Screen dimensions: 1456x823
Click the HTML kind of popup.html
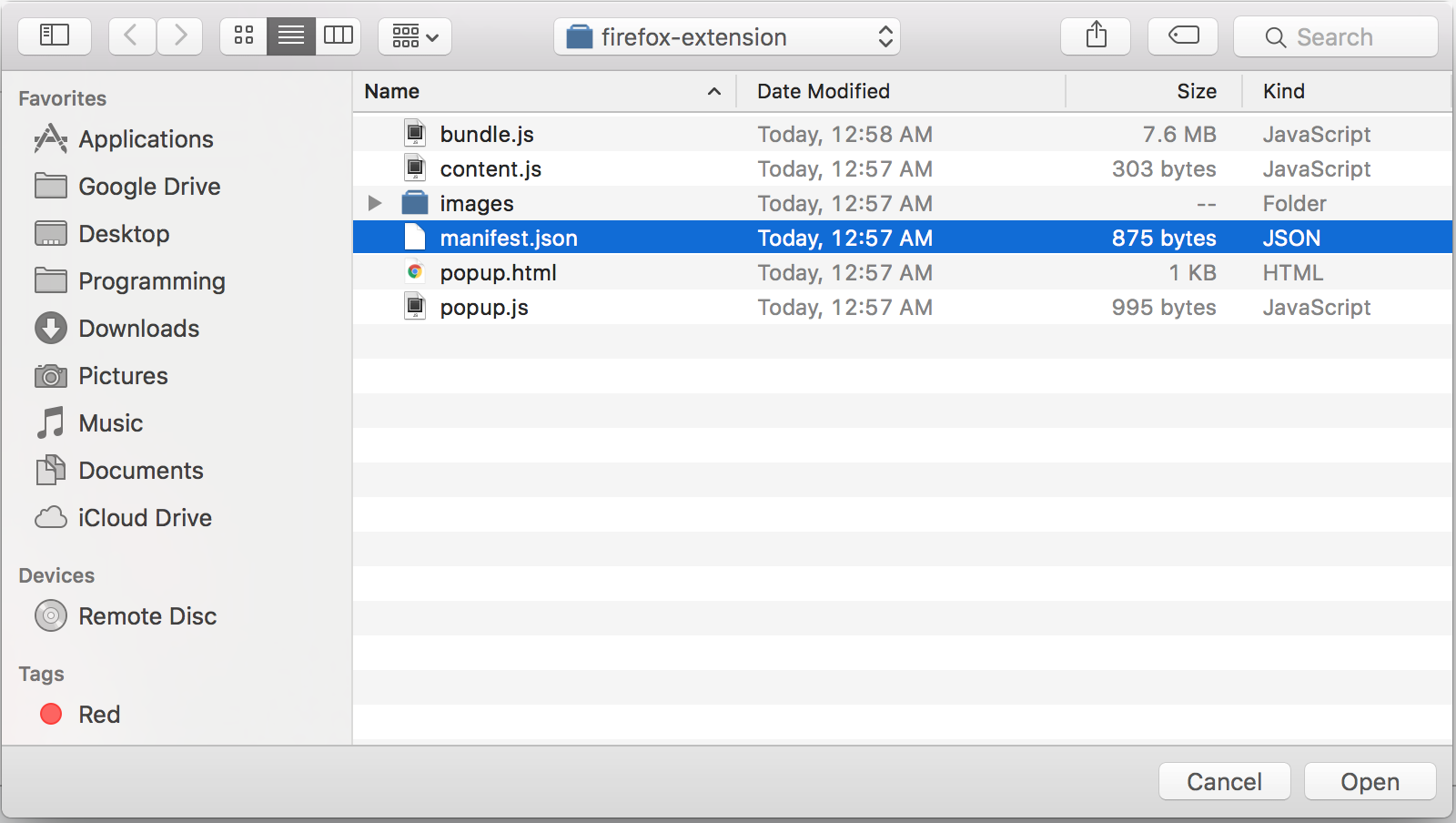[1293, 273]
